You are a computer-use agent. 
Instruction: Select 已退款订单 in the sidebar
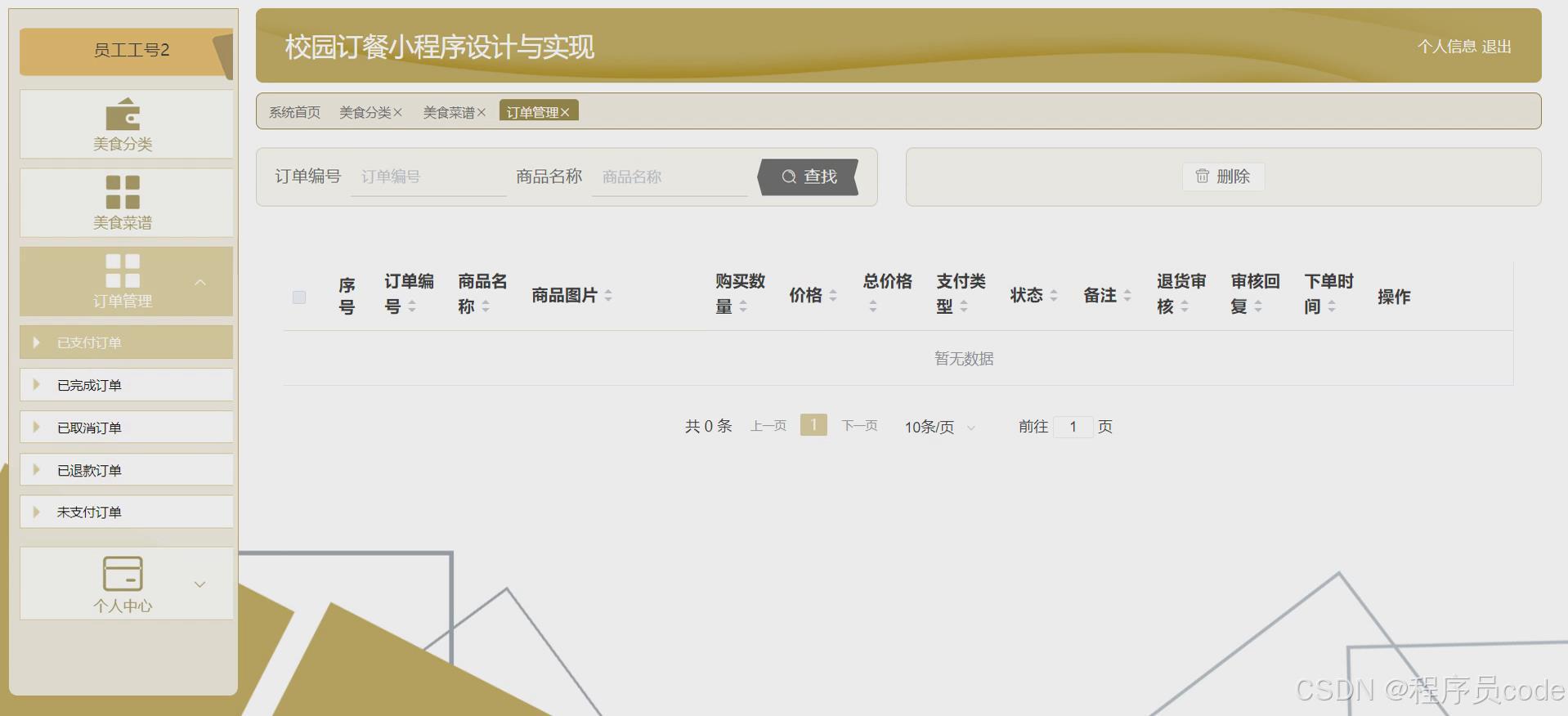coord(126,470)
